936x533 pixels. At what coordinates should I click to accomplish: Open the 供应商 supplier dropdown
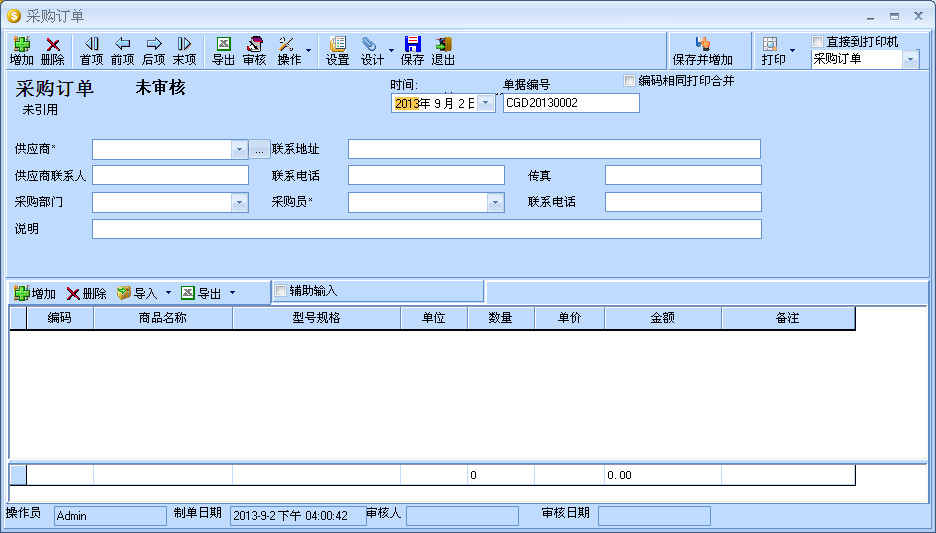pos(239,149)
